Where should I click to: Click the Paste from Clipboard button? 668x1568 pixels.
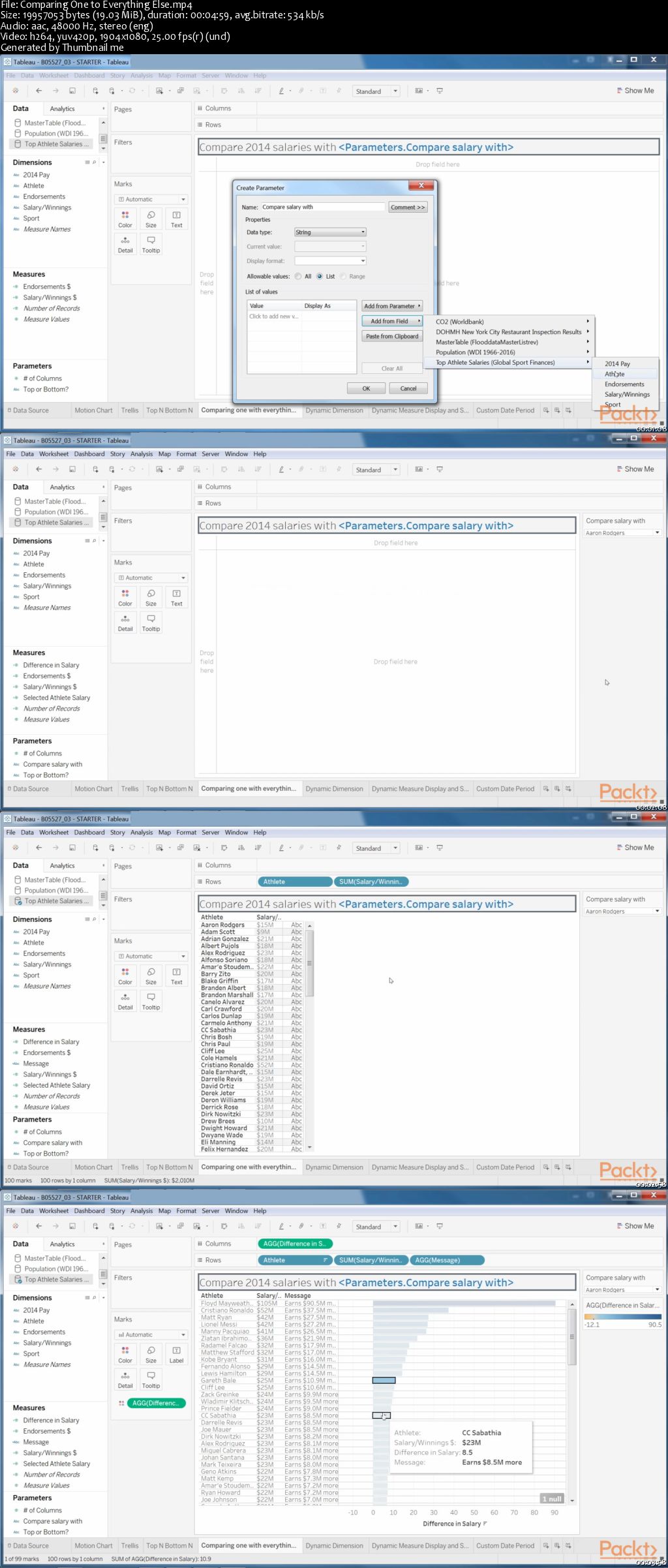click(x=392, y=336)
